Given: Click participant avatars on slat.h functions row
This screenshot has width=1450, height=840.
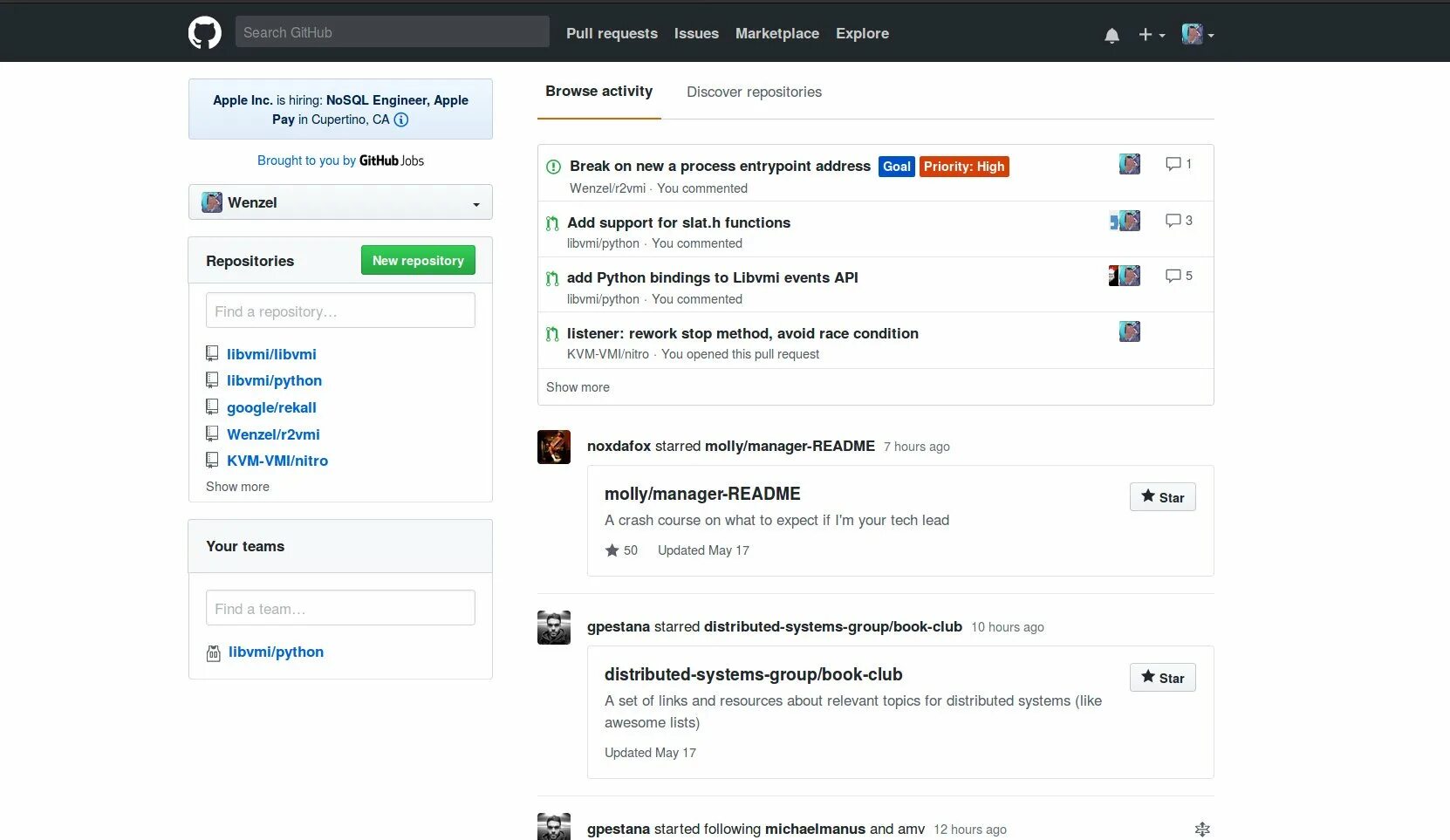Looking at the screenshot, I should point(1125,221).
